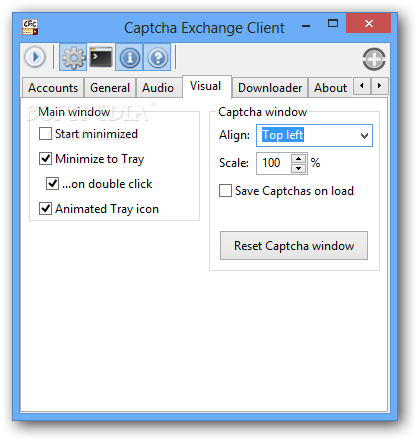Show the console log window icon
The image size is (418, 441).
[x=101, y=57]
